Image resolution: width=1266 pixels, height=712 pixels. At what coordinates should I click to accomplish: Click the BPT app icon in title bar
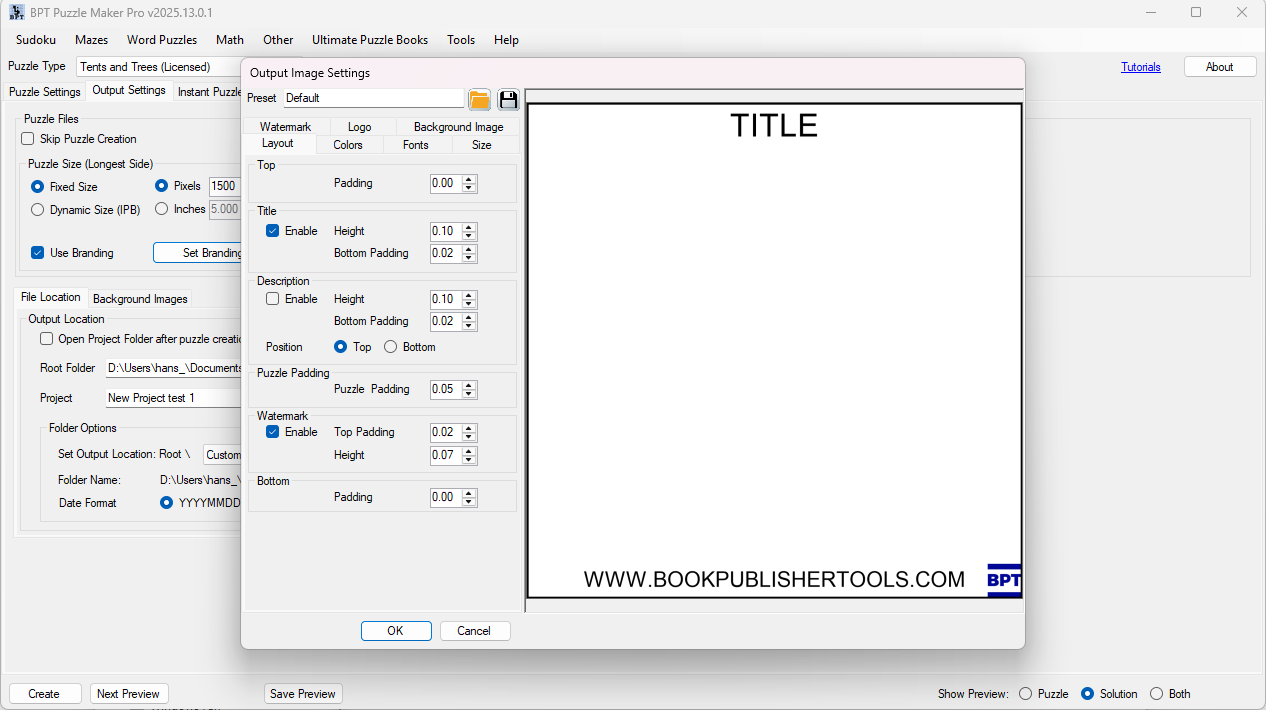(x=17, y=12)
